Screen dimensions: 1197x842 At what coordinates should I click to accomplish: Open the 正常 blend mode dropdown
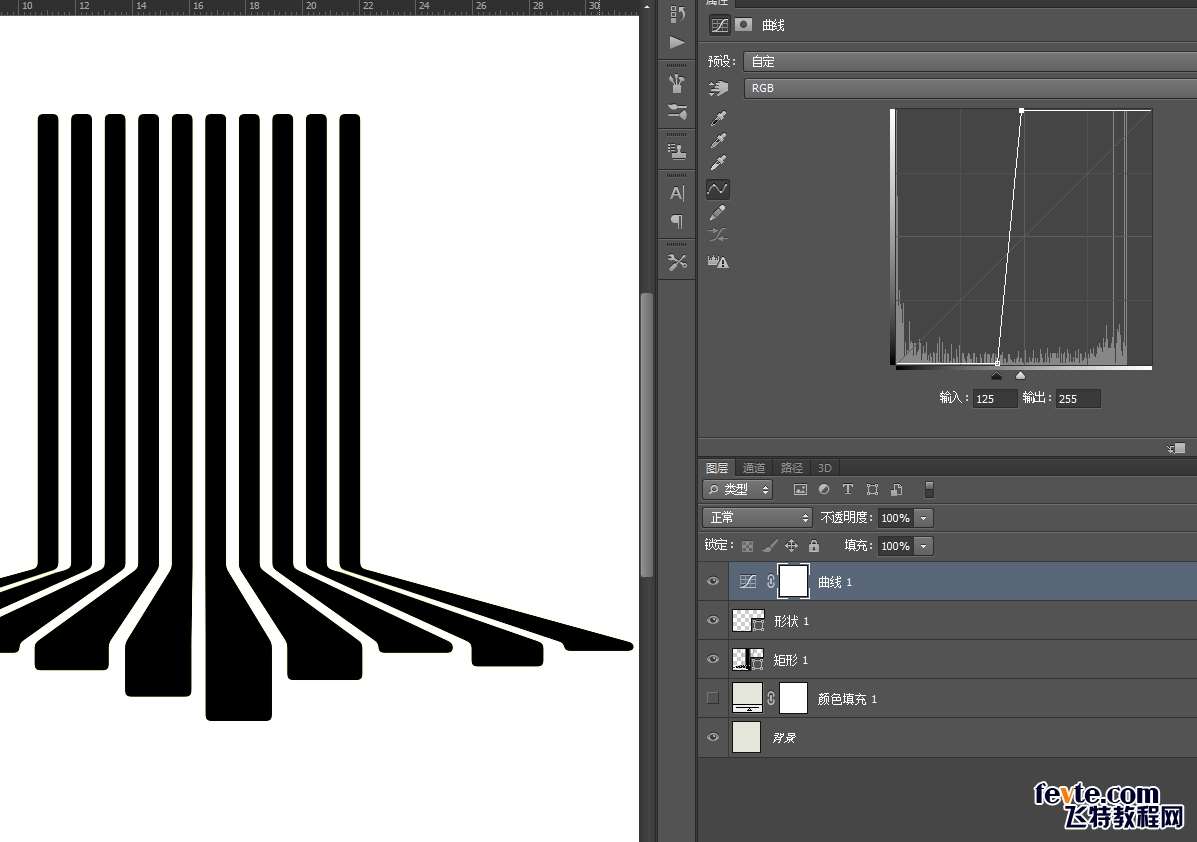(758, 518)
